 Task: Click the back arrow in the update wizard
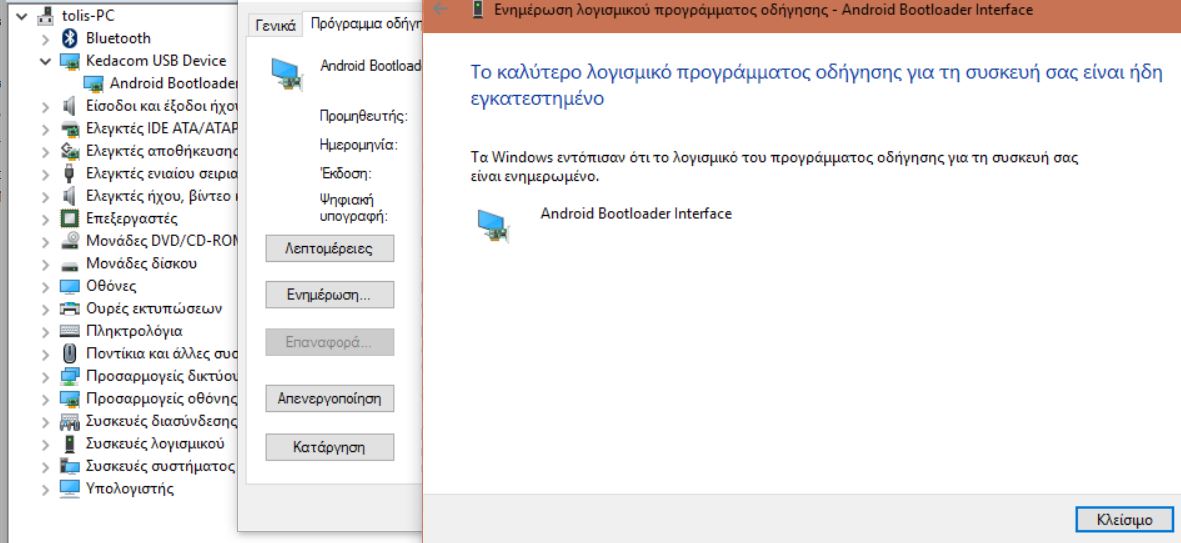click(441, 10)
